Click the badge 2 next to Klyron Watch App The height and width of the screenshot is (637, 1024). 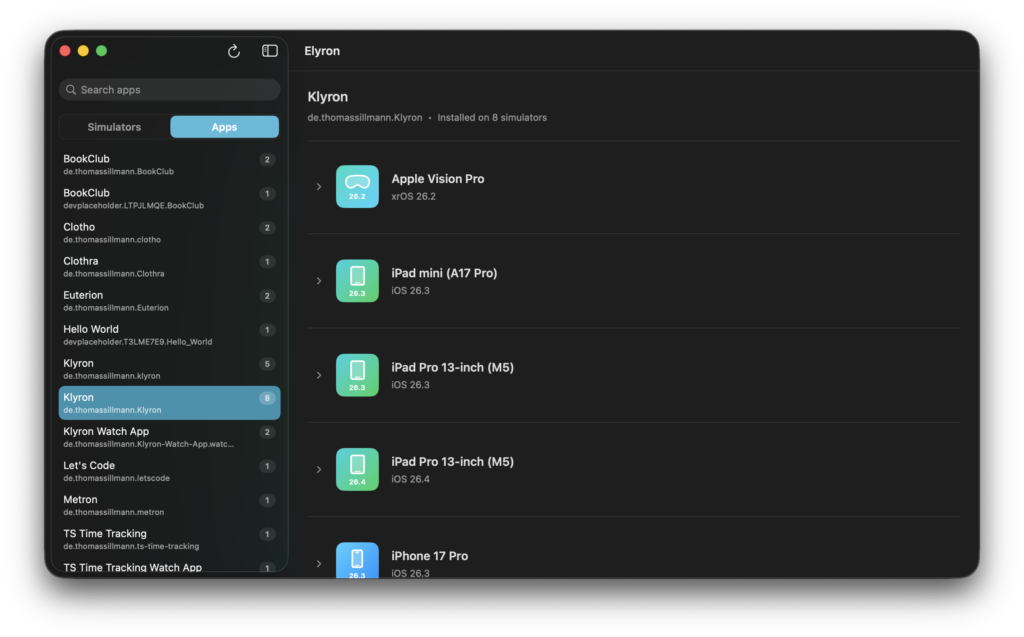click(x=266, y=432)
